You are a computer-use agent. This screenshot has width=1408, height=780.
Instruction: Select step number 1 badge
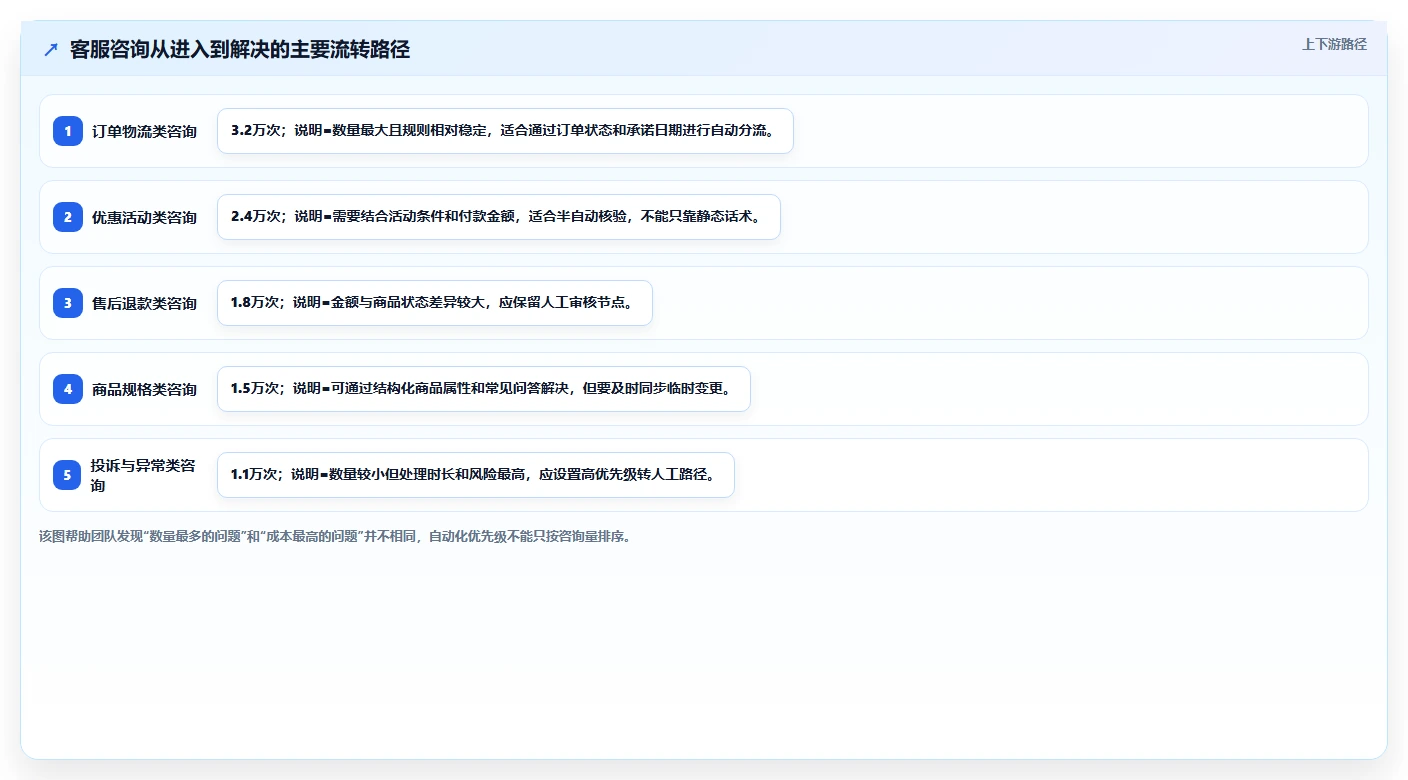click(x=68, y=131)
